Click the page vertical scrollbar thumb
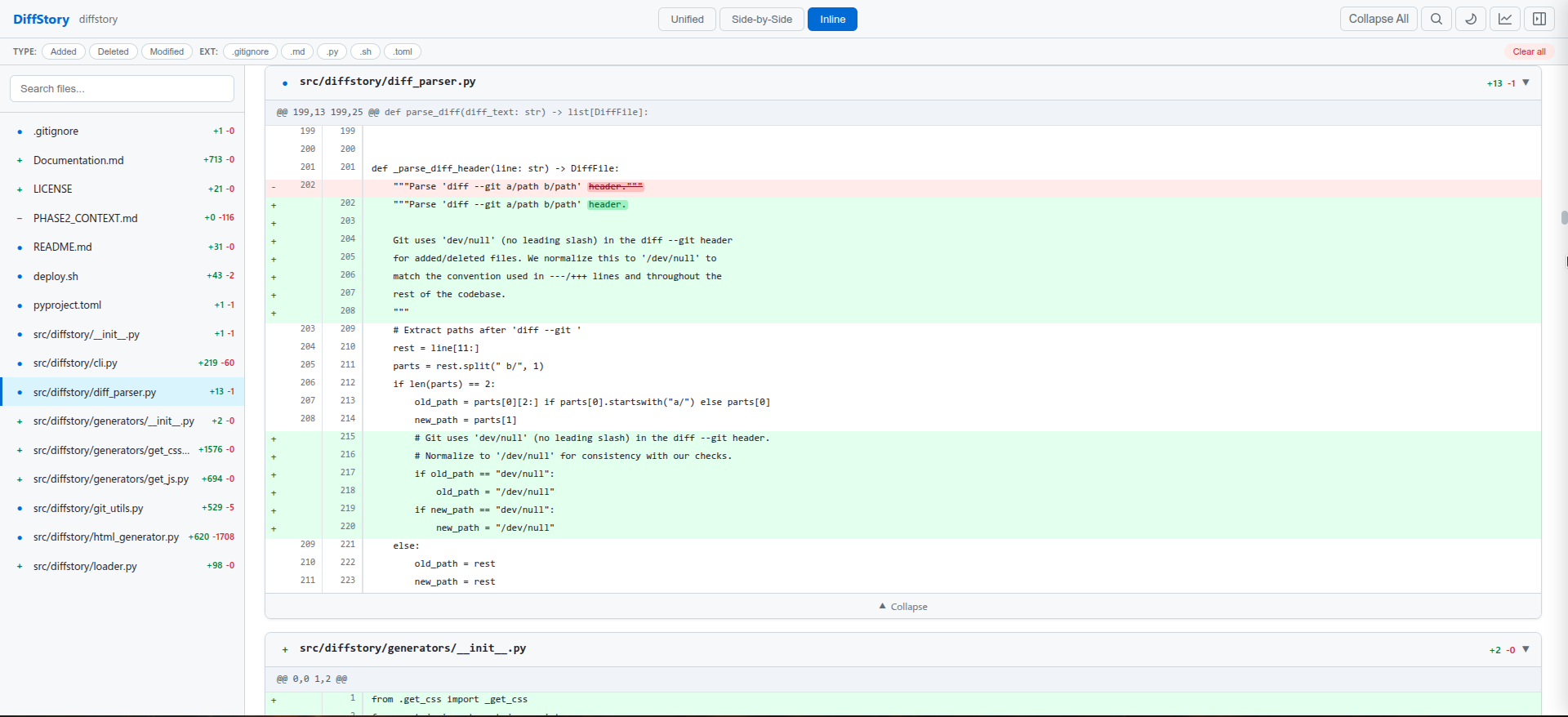Viewport: 1568px width, 717px height. [1564, 217]
